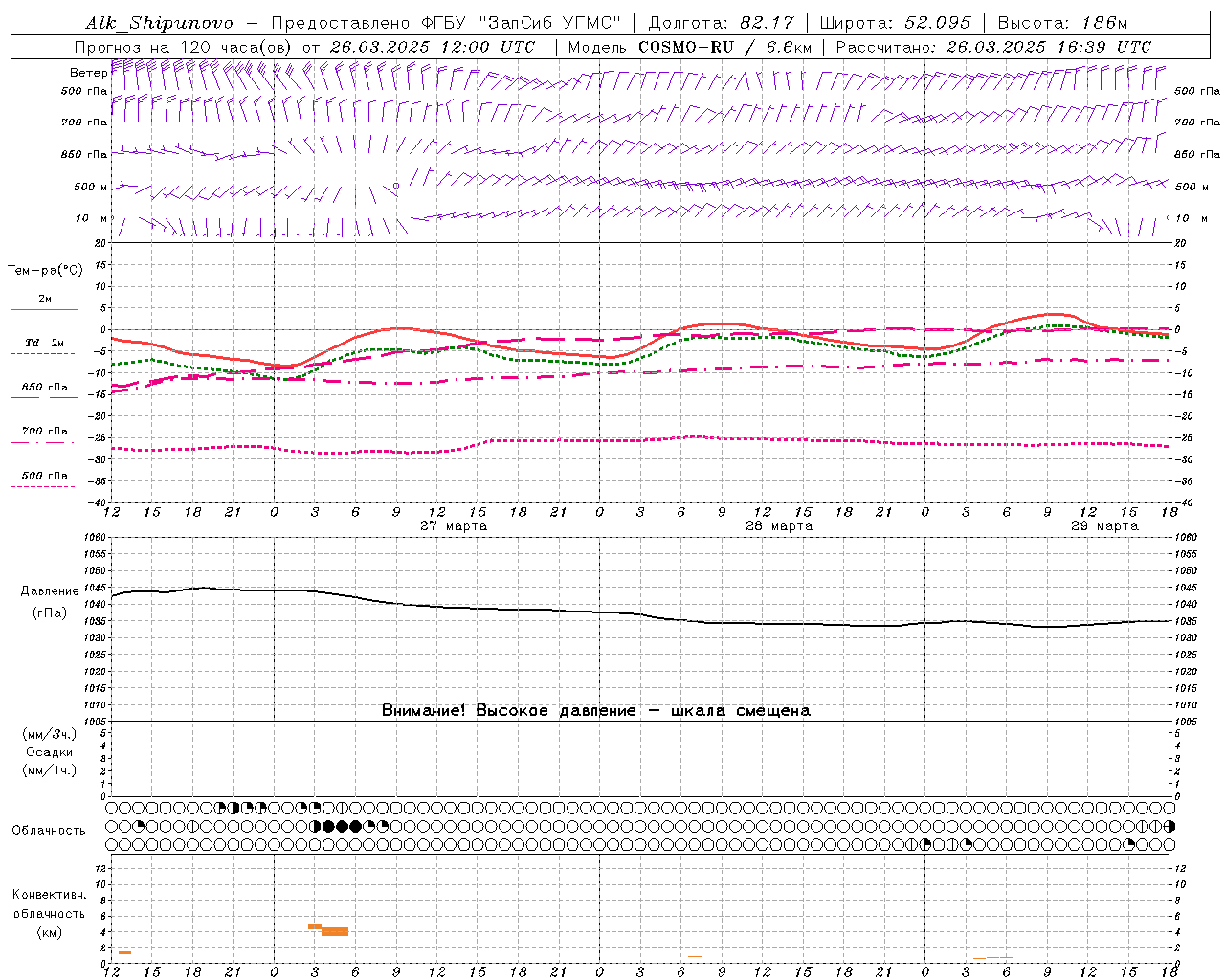Click the (гПа) pressure unit label
The image size is (1225, 980).
click(50, 613)
